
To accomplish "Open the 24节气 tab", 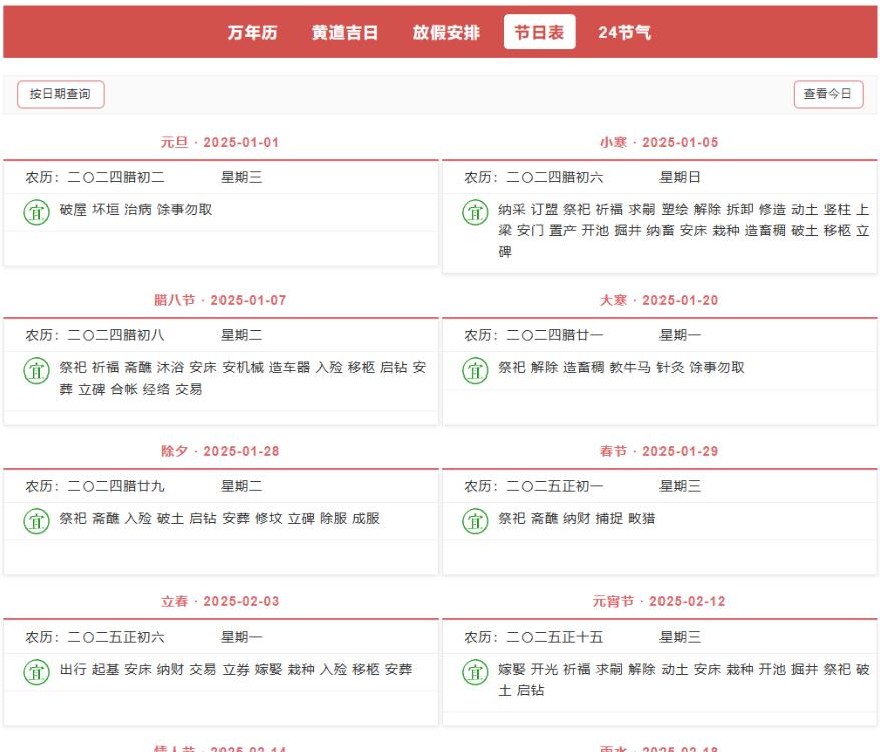I will 624,32.
